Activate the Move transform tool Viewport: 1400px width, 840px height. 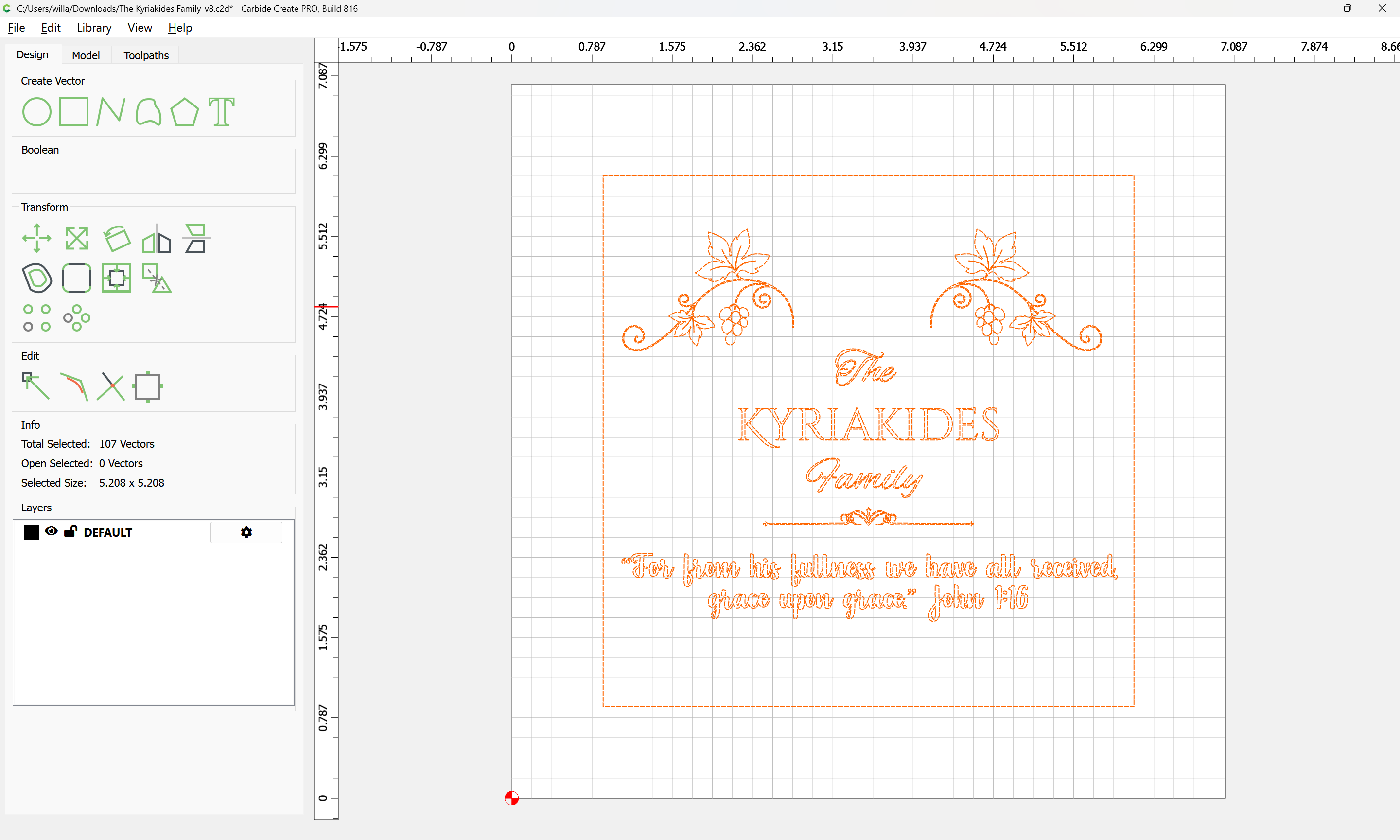(37, 238)
